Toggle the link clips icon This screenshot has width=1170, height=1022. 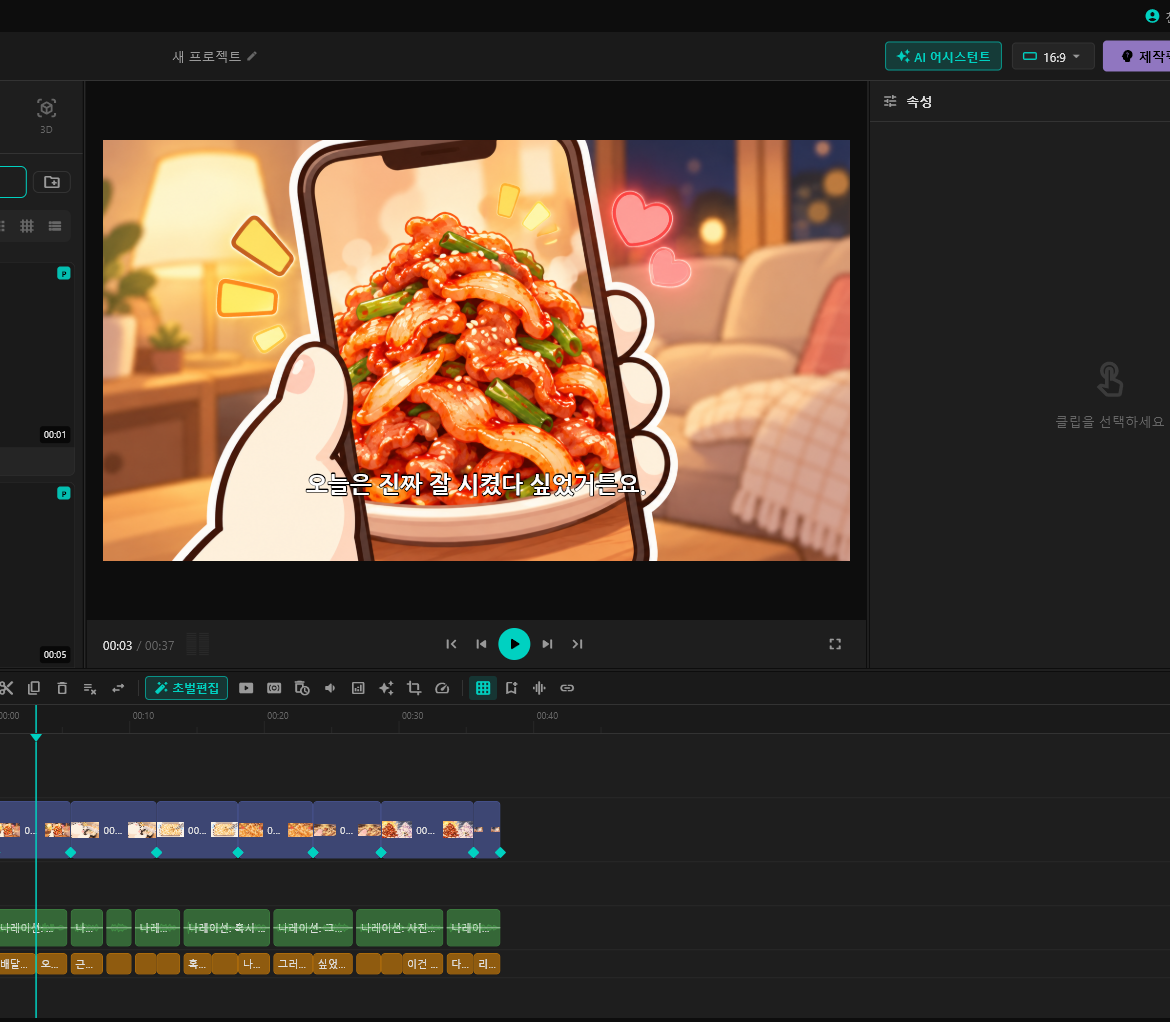coord(567,688)
